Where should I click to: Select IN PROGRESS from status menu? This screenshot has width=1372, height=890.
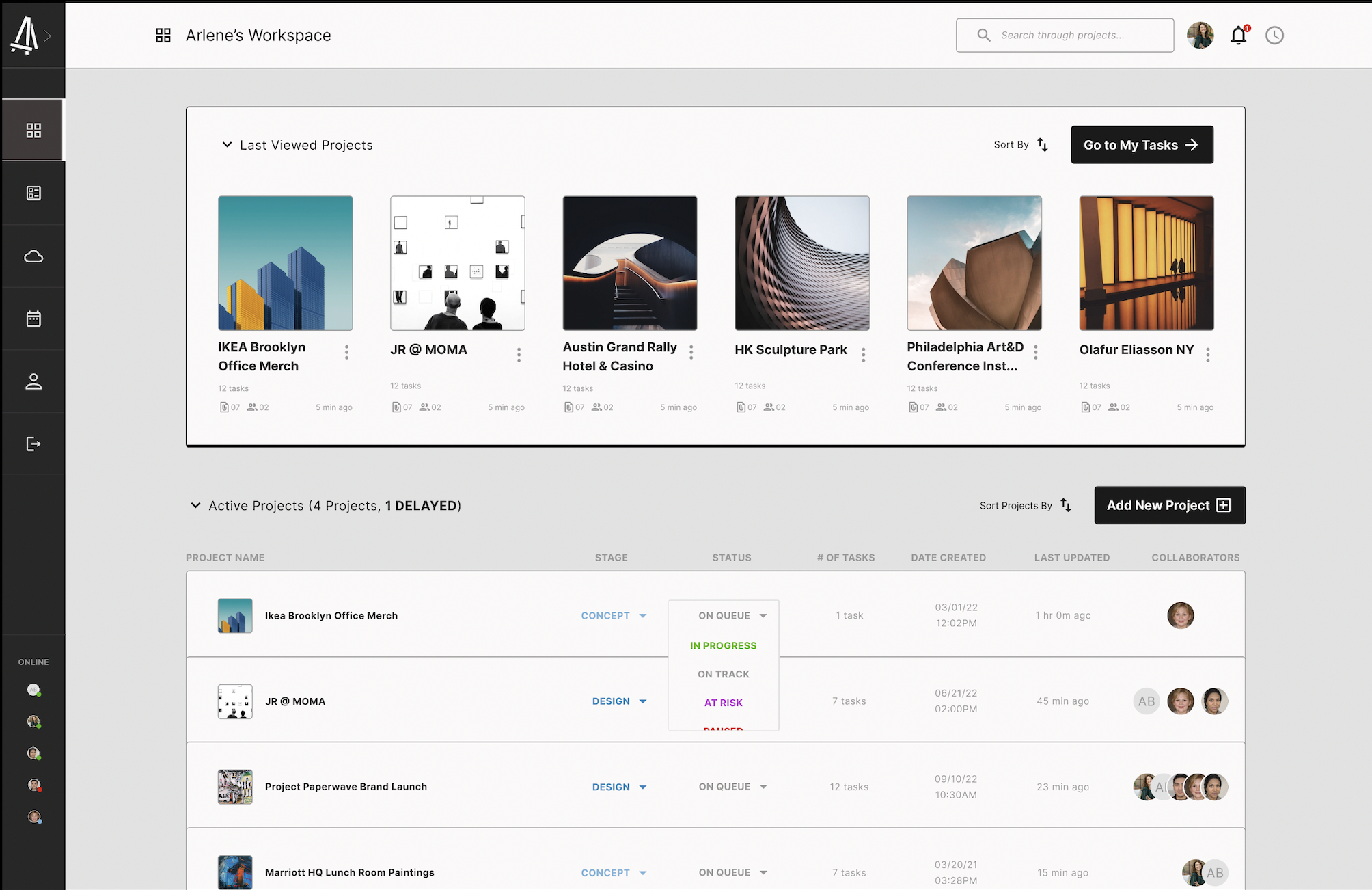coord(723,645)
